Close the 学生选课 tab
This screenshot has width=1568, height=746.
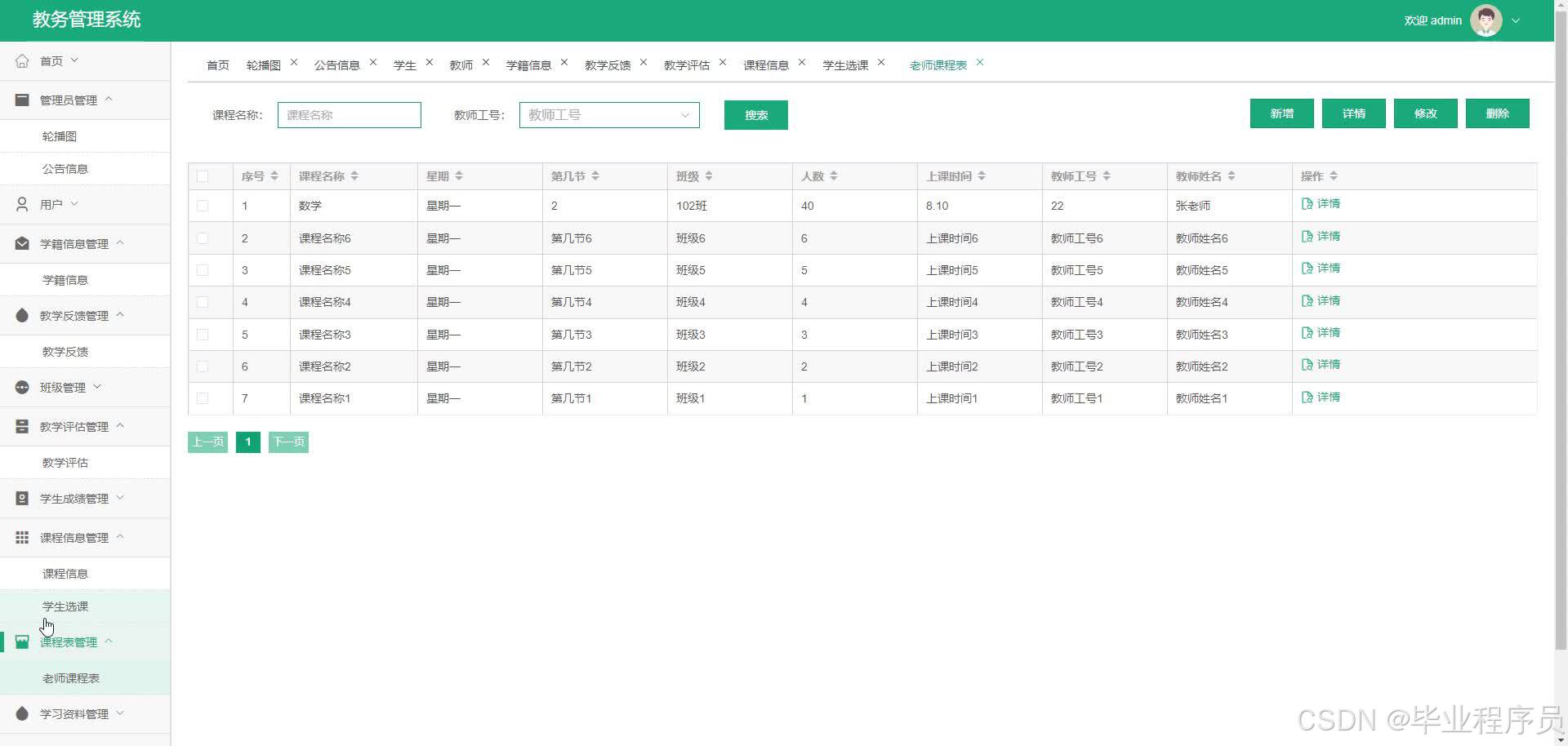(x=881, y=62)
